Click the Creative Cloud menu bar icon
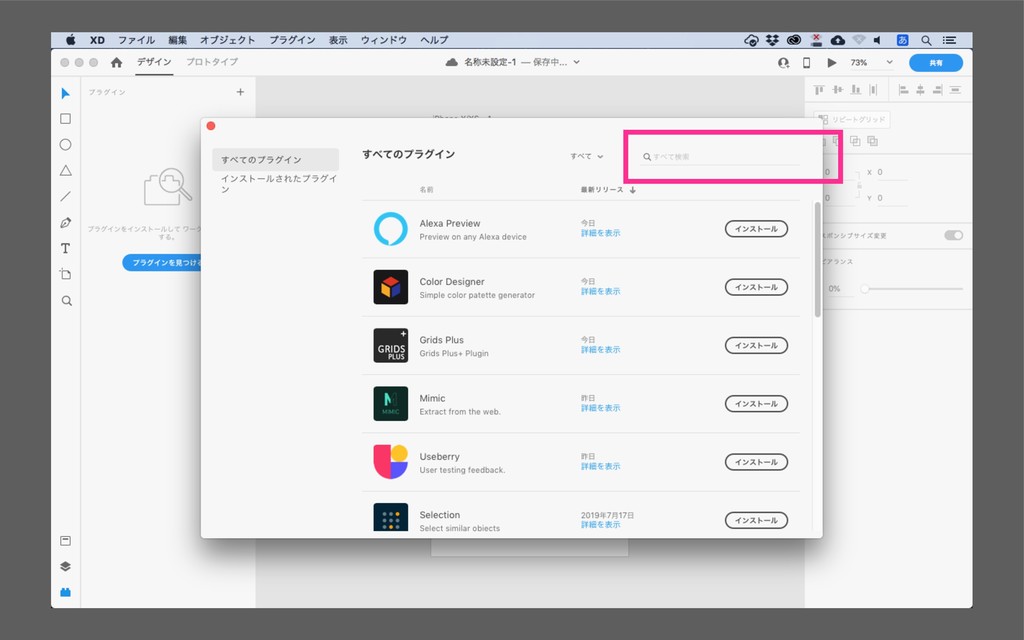1024x640 pixels. point(793,40)
